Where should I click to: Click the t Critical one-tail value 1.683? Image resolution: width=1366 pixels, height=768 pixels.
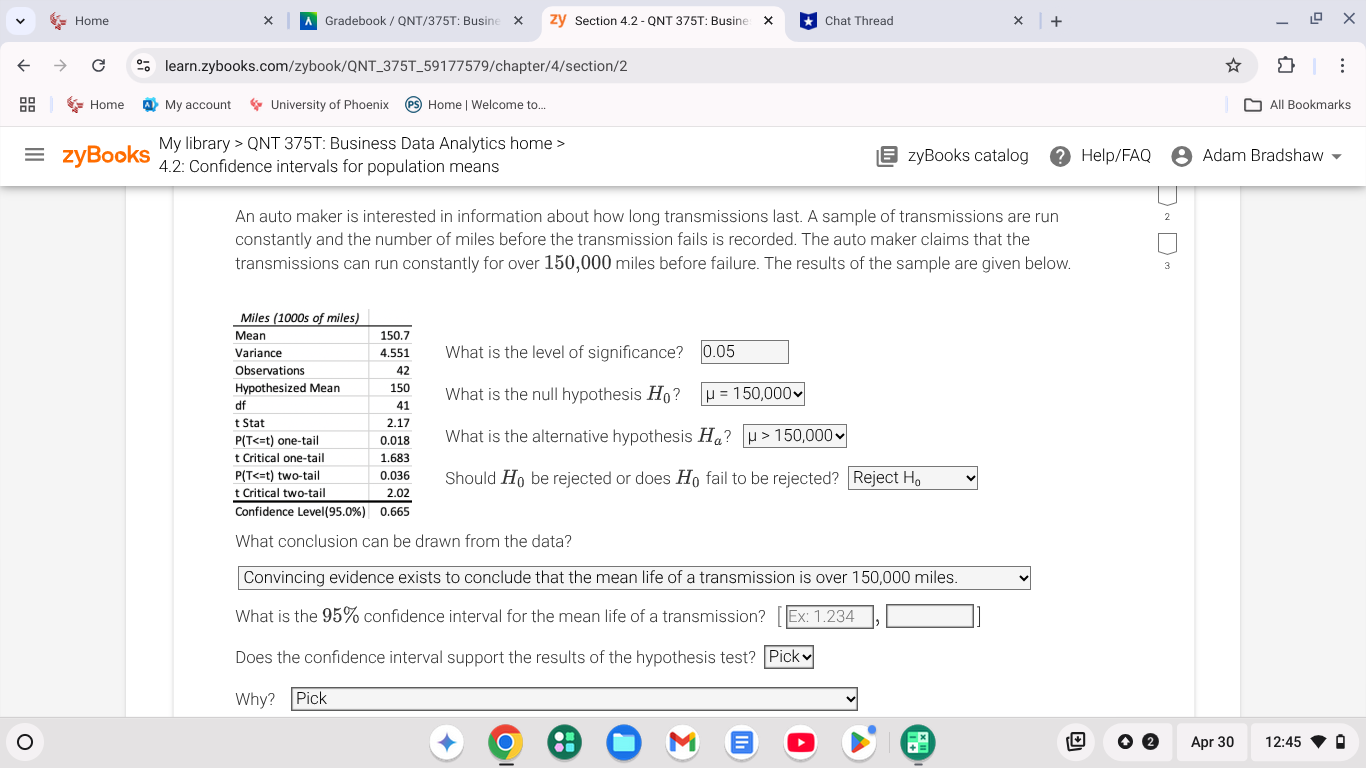[395, 458]
